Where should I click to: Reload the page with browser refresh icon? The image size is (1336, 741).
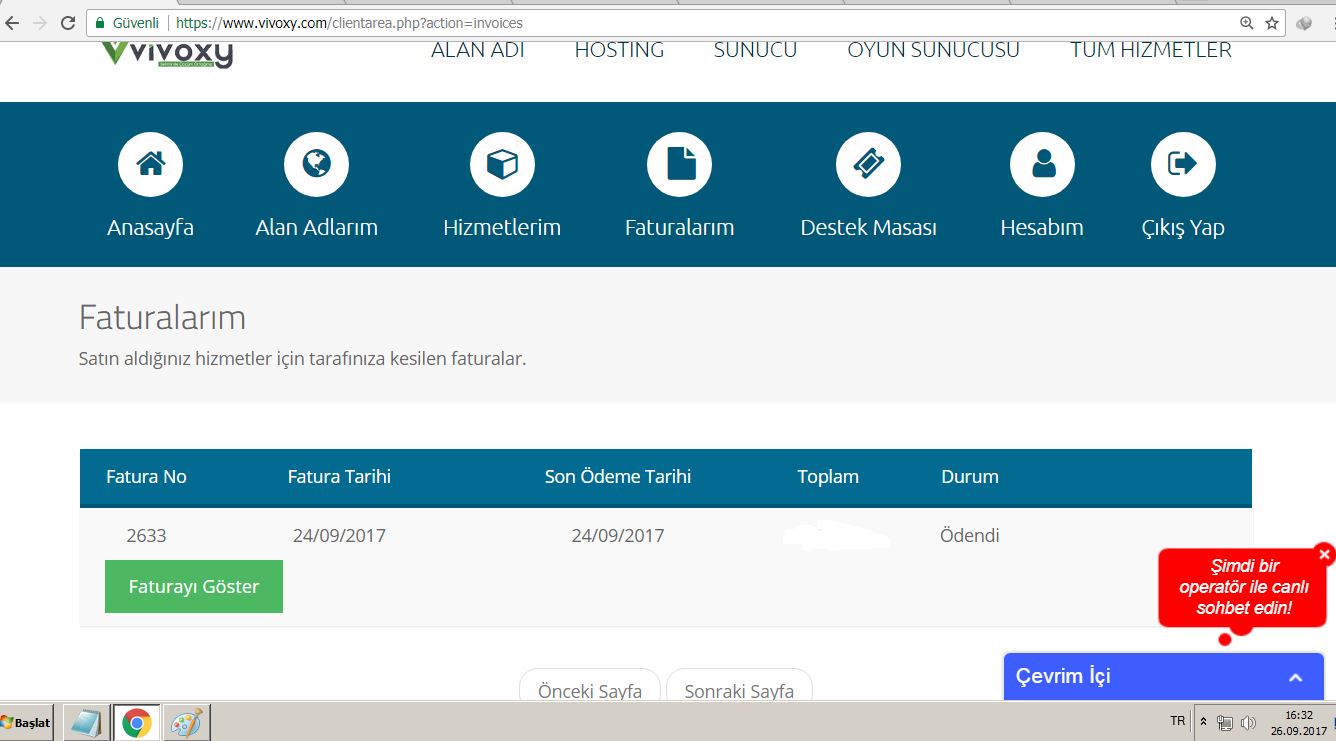pyautogui.click(x=68, y=22)
